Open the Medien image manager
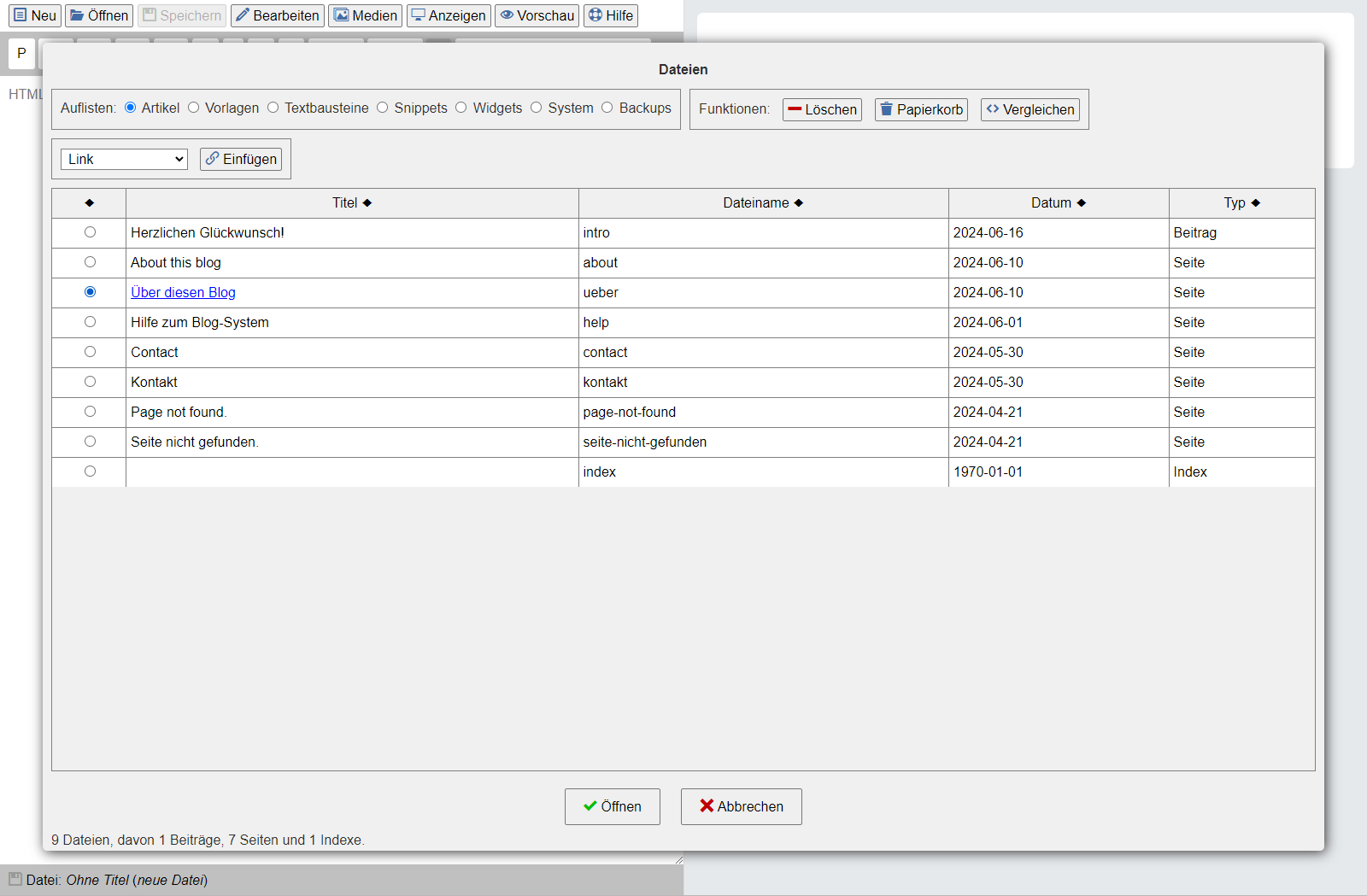The height and width of the screenshot is (896, 1367). click(x=365, y=15)
